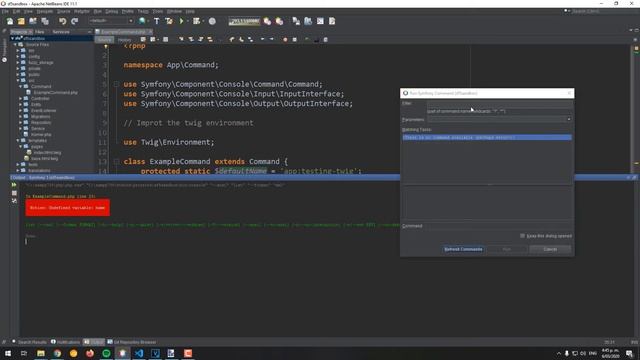Select Kernel.php in project tree
The image size is (640, 360).
[x=41, y=135]
